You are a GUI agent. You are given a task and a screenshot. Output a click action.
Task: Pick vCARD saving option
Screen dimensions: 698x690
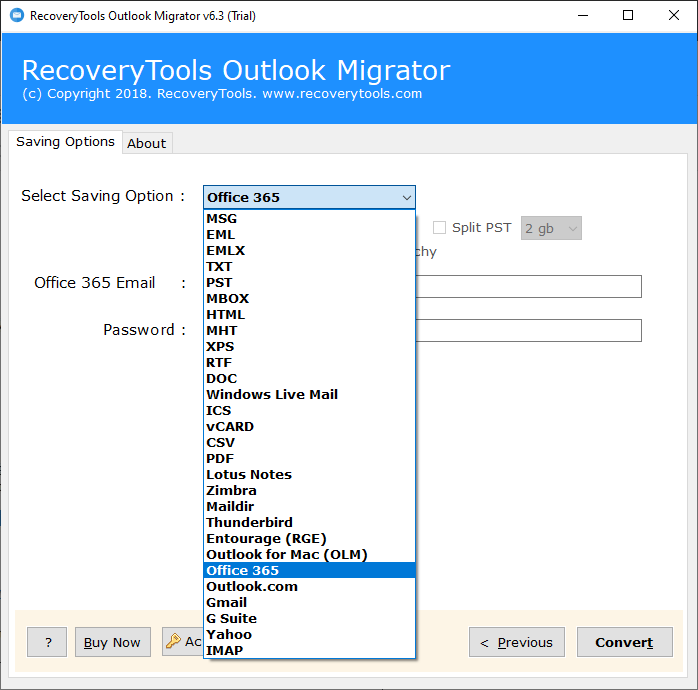pyautogui.click(x=309, y=427)
